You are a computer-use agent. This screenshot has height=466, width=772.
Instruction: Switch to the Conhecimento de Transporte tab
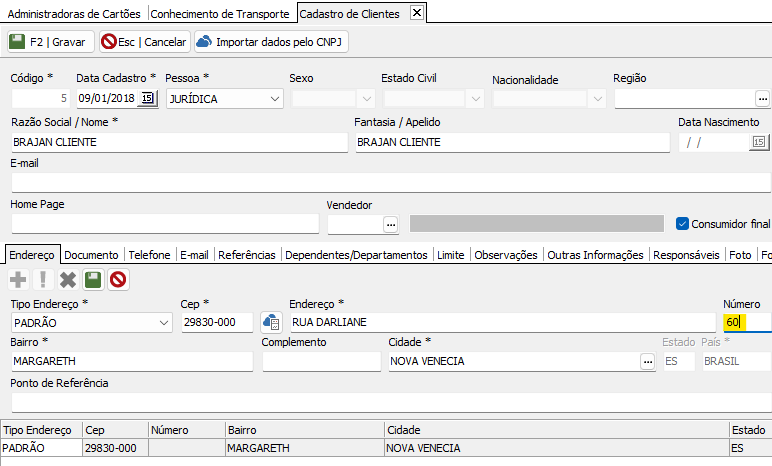[222, 13]
